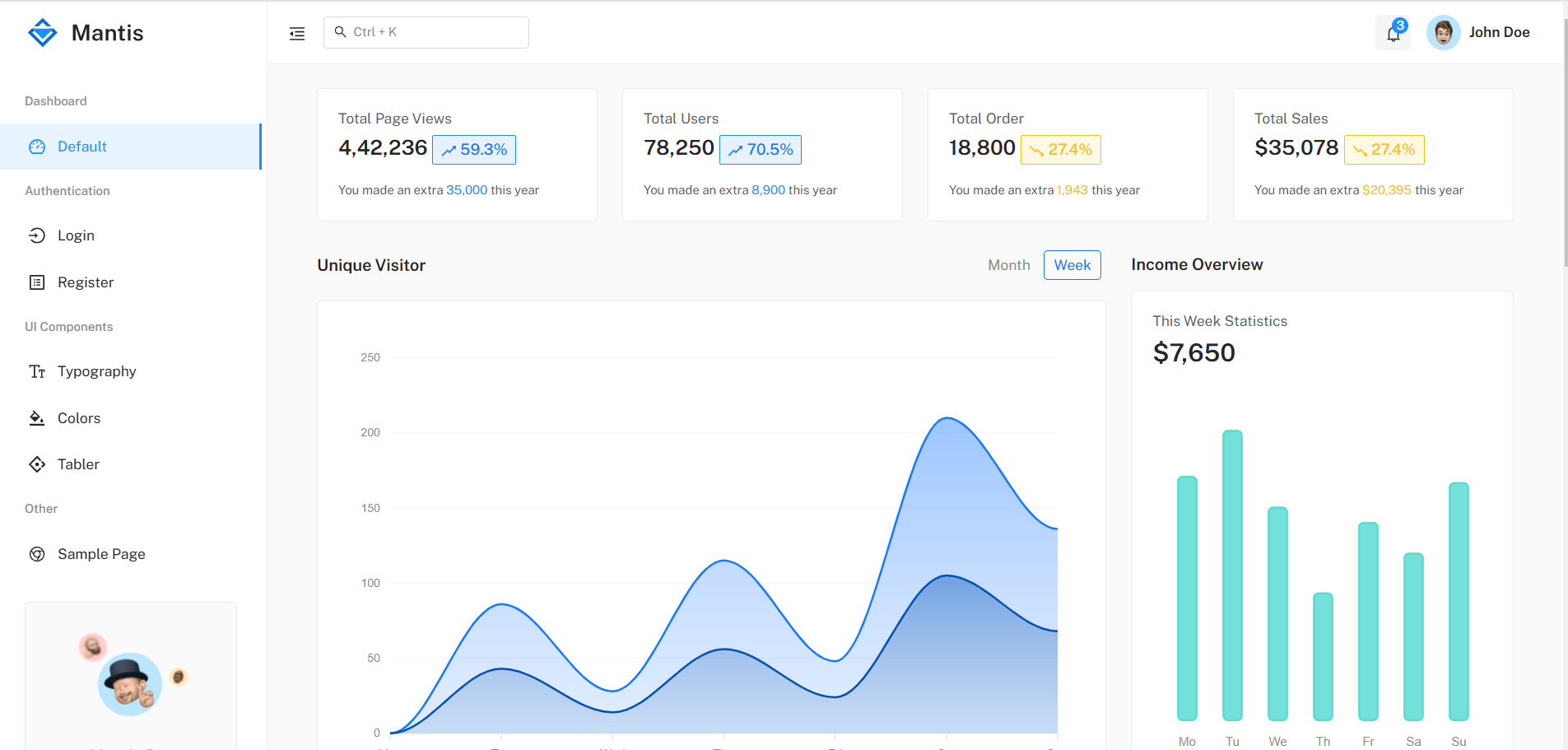Click the Tabler diamond icon
1568x750 pixels.
point(37,464)
